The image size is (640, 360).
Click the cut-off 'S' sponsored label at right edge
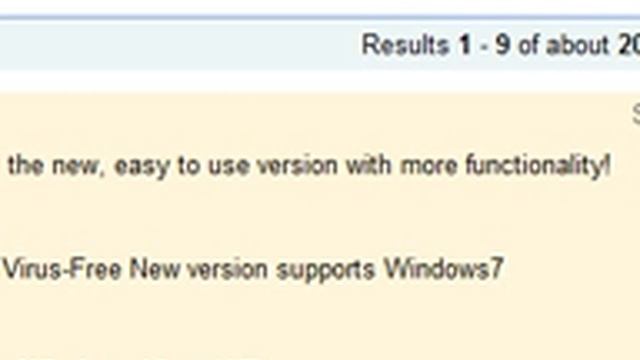(x=636, y=114)
